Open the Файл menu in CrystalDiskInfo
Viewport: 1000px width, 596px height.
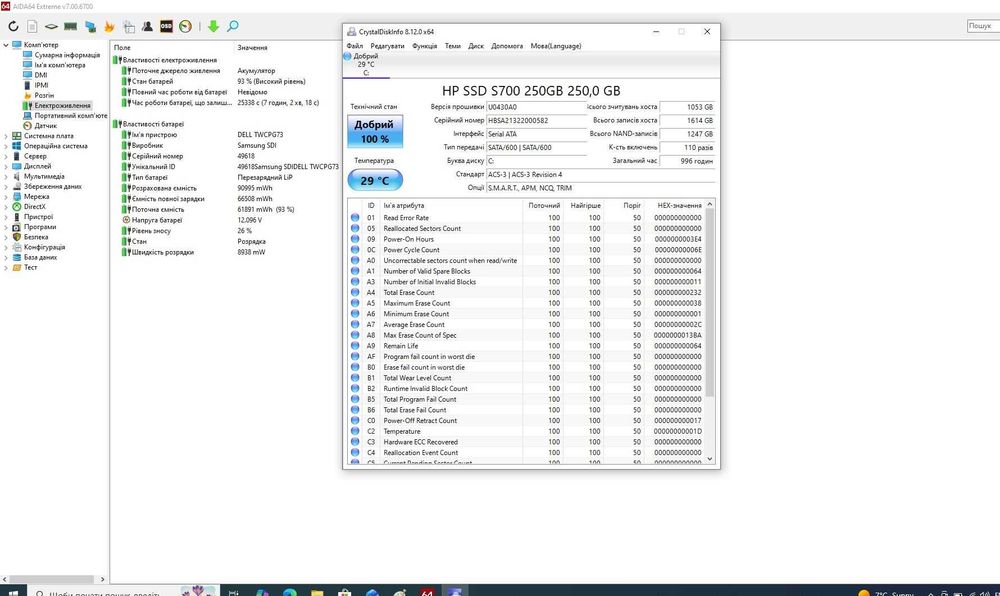pos(355,46)
